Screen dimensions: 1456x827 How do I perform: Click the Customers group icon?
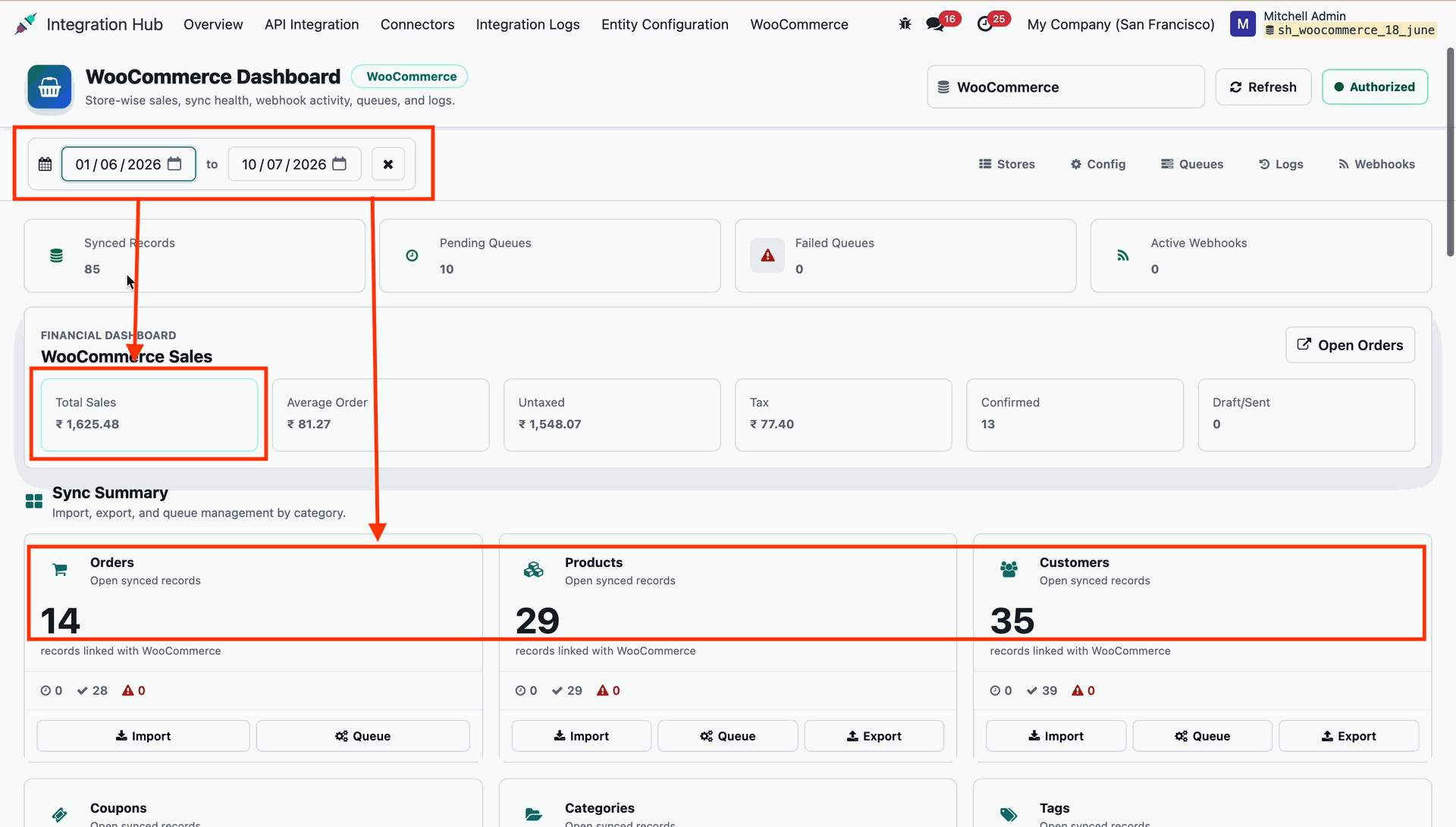pyautogui.click(x=1009, y=569)
